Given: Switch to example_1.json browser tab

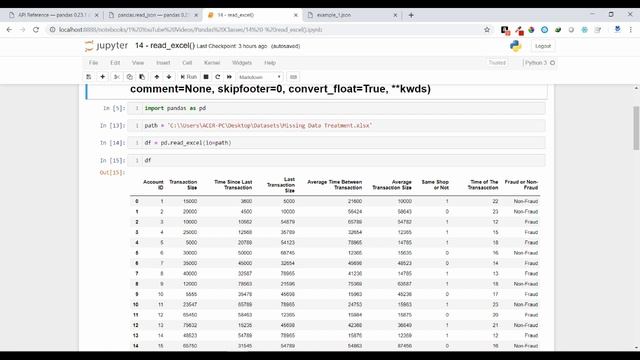Looking at the screenshot, I should click(x=352, y=15).
